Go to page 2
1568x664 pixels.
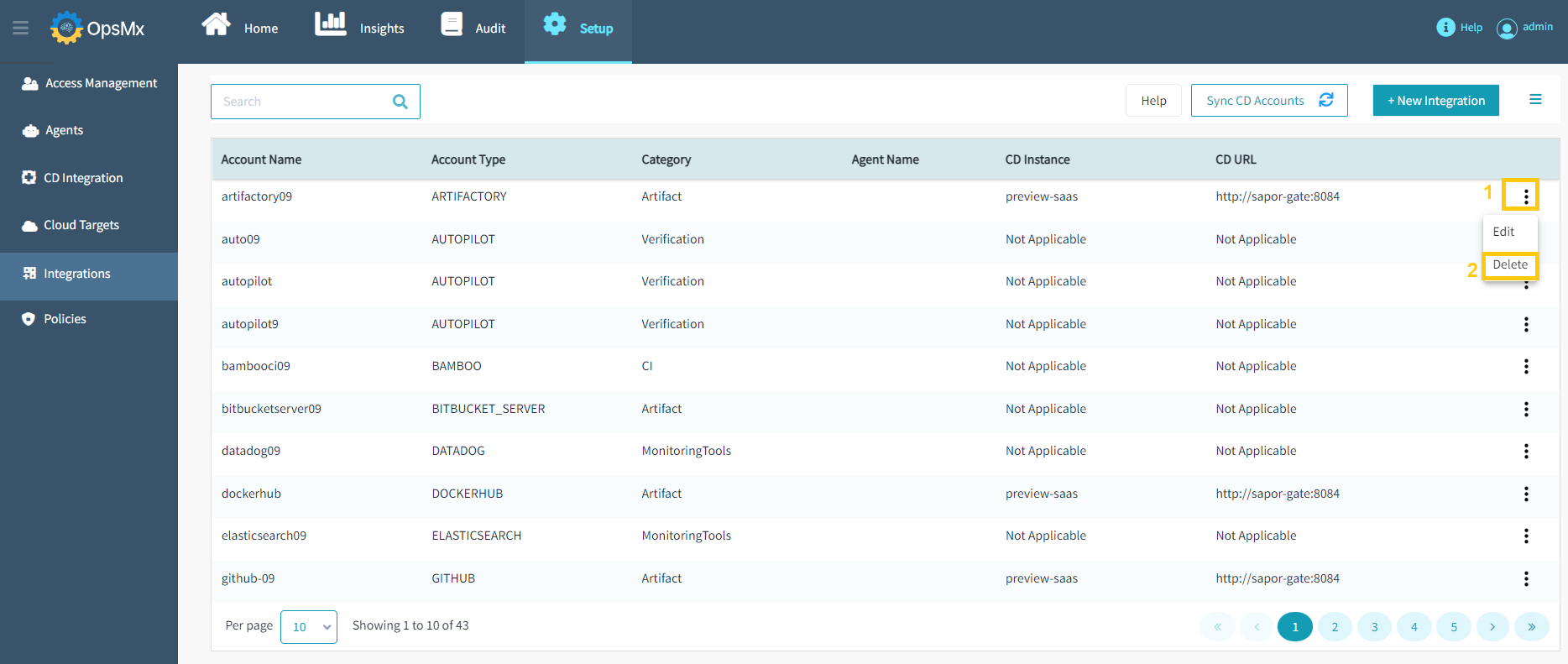(1335, 627)
